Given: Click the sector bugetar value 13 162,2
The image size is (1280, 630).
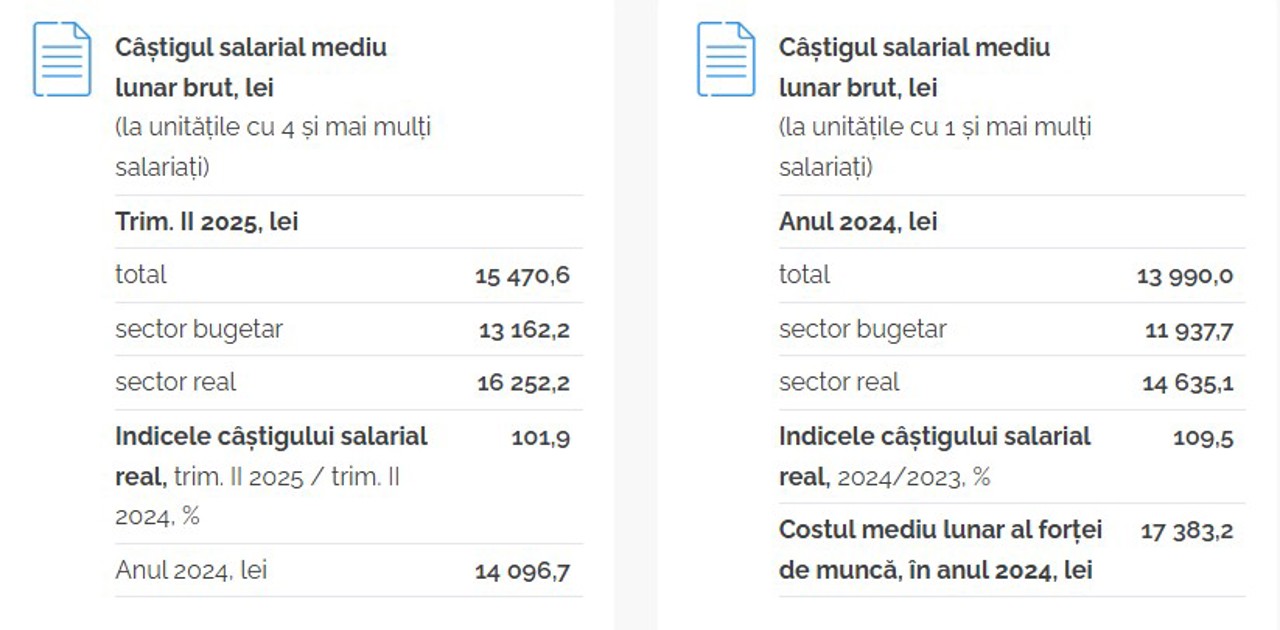Looking at the screenshot, I should [x=524, y=330].
